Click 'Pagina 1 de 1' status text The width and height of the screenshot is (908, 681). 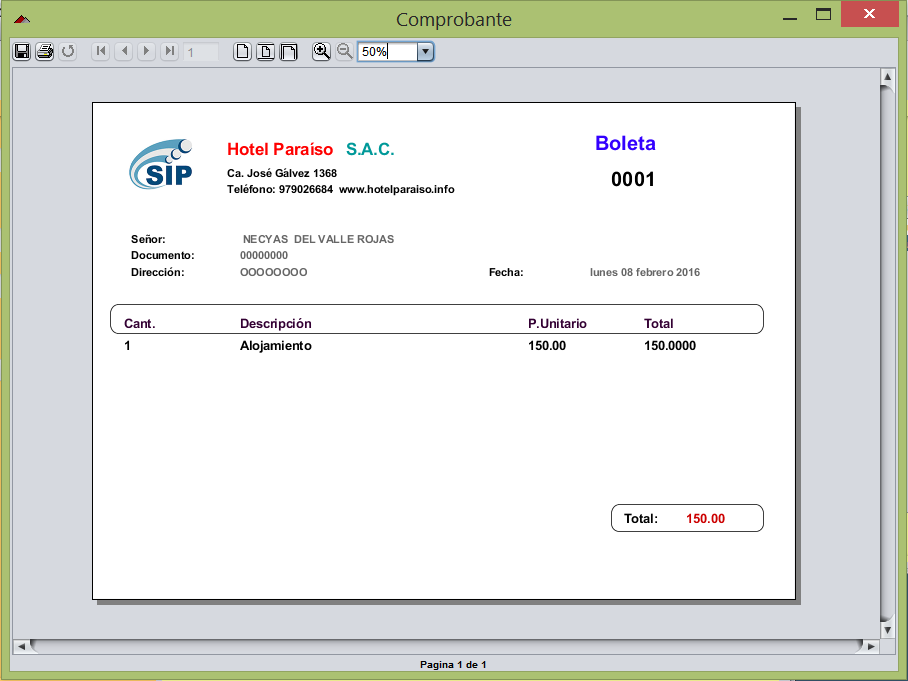453,665
